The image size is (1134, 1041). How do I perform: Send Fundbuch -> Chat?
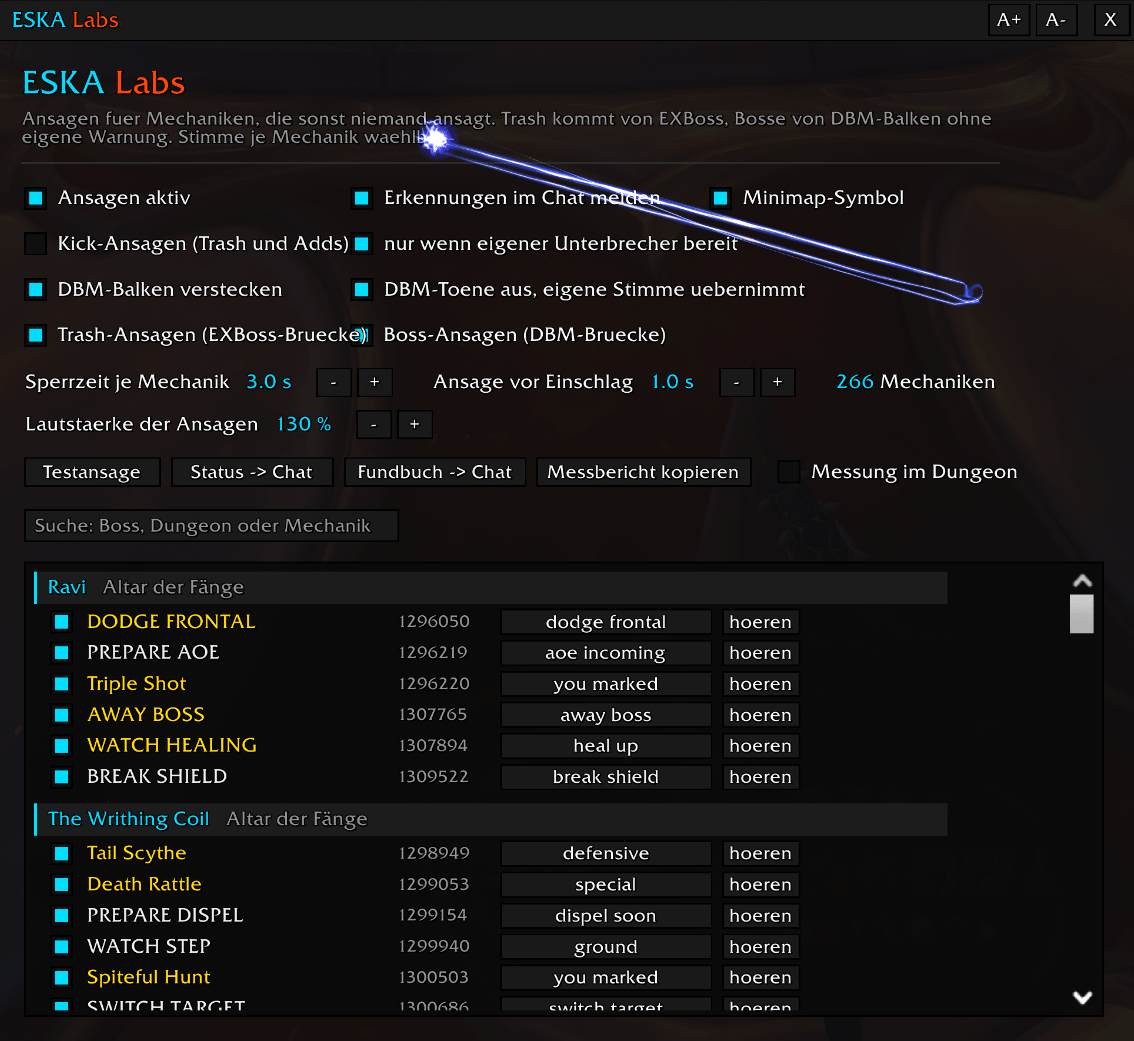pyautogui.click(x=435, y=472)
